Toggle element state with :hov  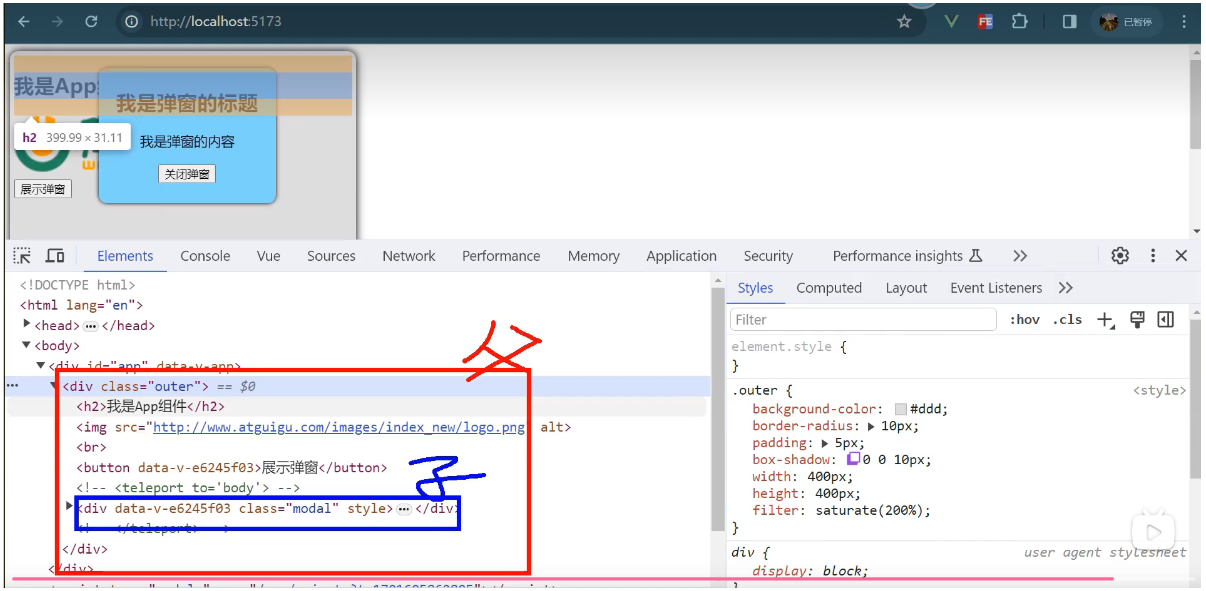click(x=1024, y=320)
